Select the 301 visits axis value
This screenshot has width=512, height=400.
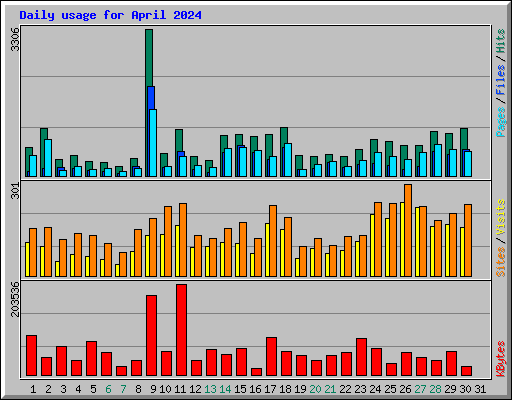(15, 191)
